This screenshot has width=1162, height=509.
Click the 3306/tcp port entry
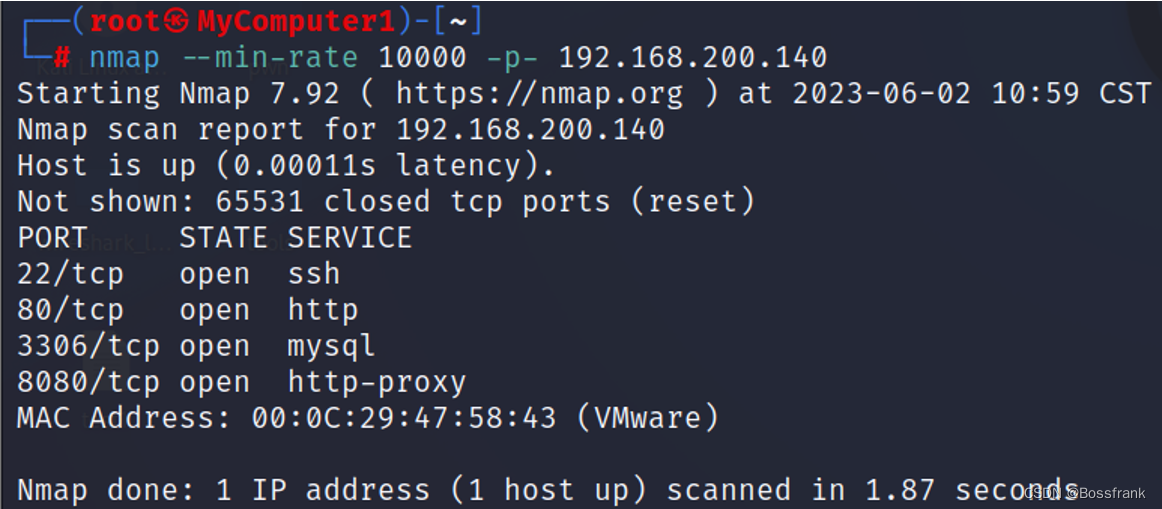(x=88, y=347)
